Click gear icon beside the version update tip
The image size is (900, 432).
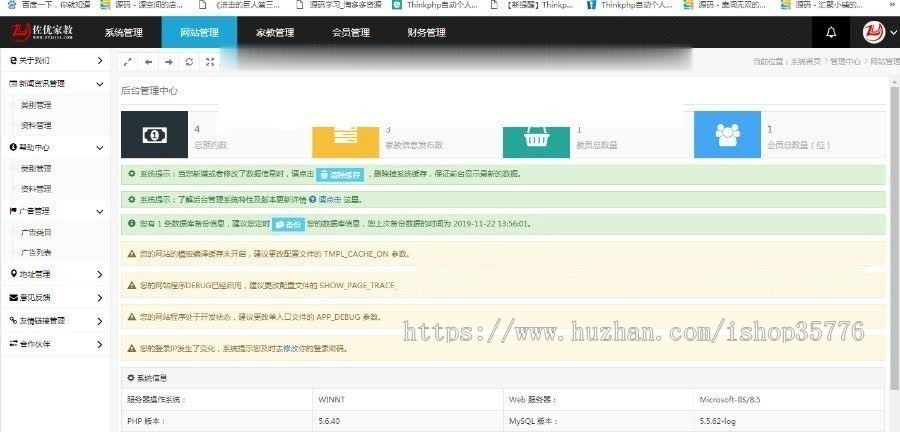[x=131, y=199]
